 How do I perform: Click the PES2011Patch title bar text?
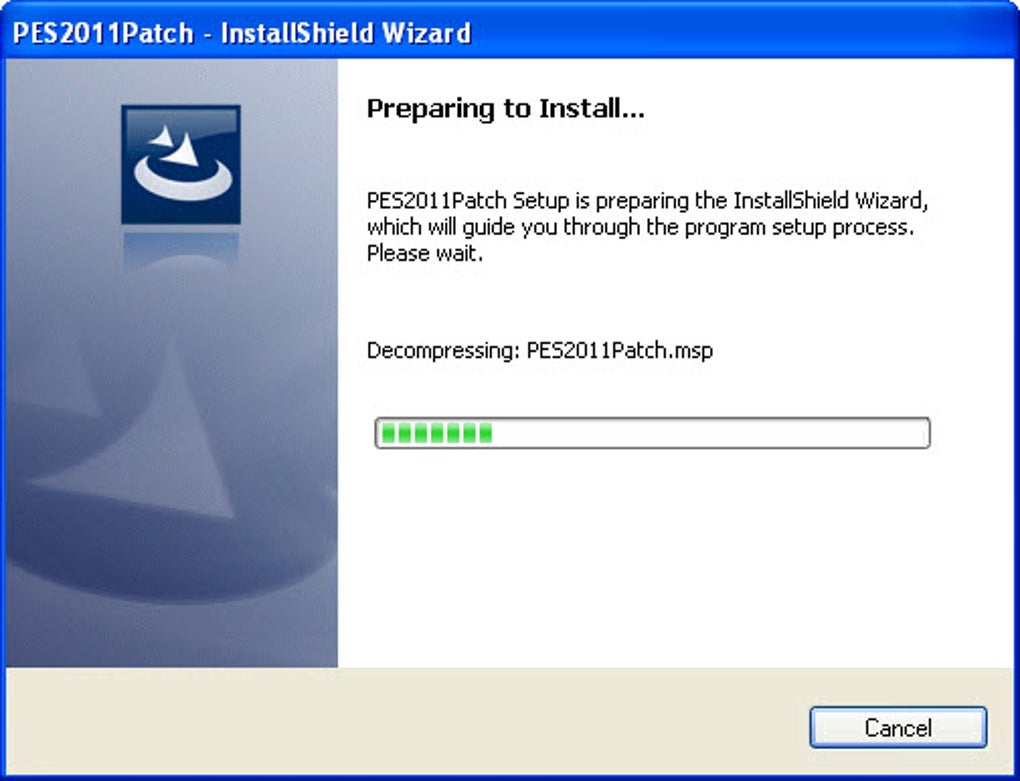(x=103, y=33)
